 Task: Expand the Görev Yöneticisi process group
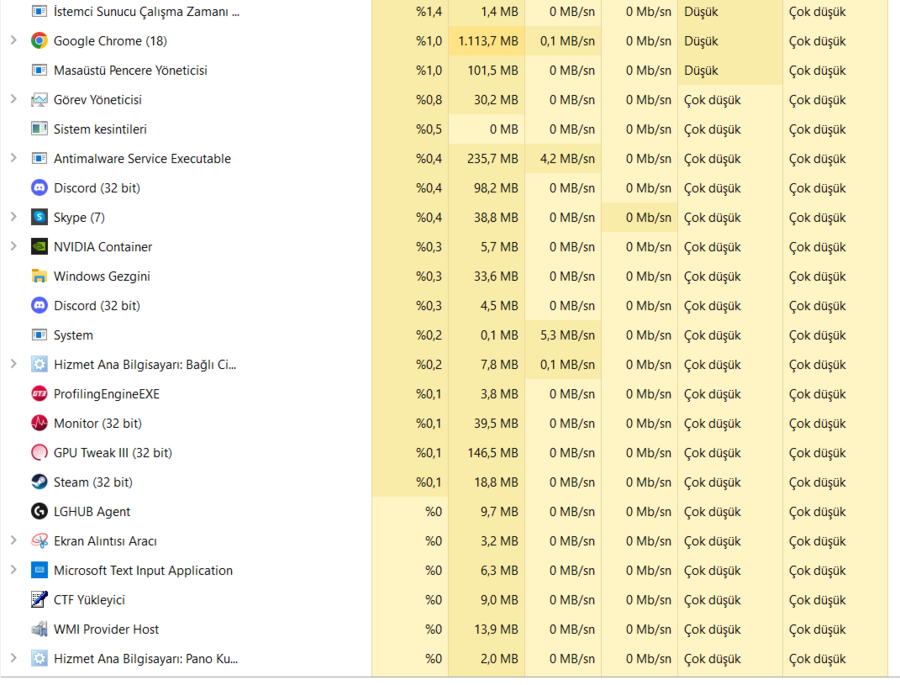coord(14,99)
